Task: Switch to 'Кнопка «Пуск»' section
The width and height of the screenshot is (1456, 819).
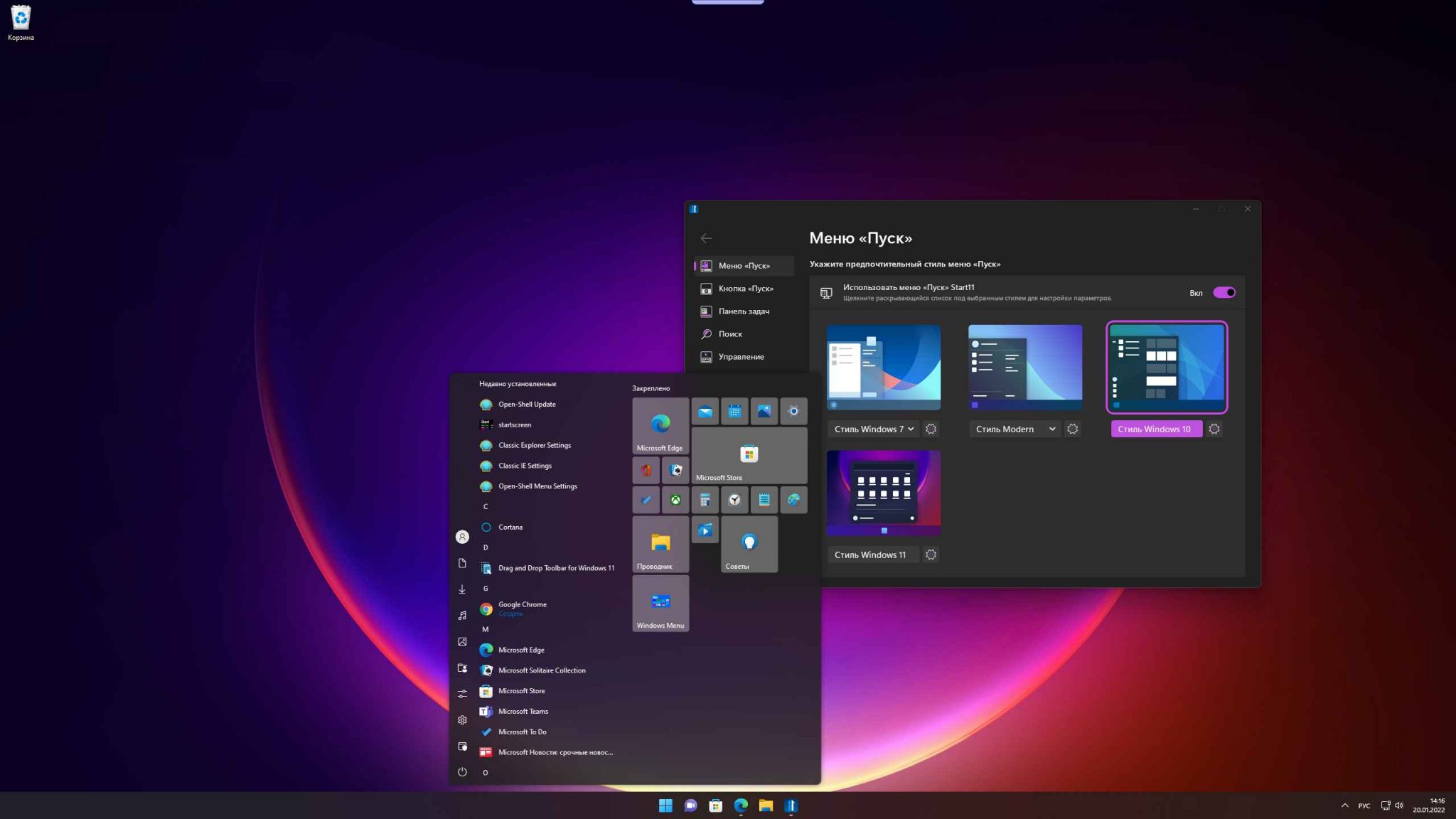Action: (x=744, y=289)
